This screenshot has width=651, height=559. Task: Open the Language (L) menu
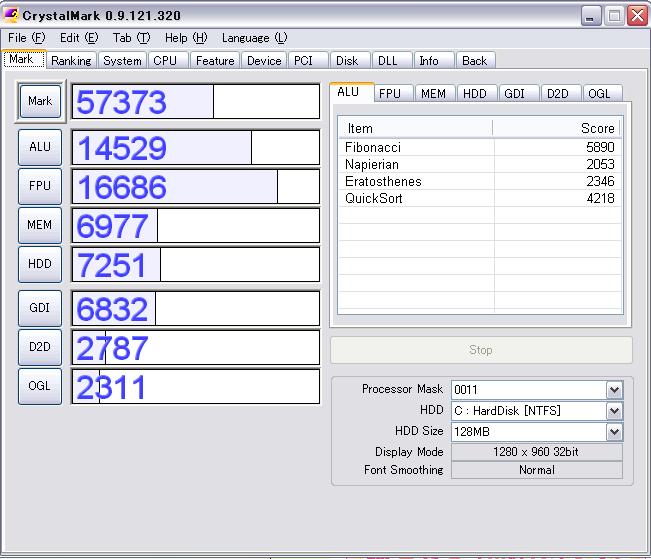click(254, 38)
